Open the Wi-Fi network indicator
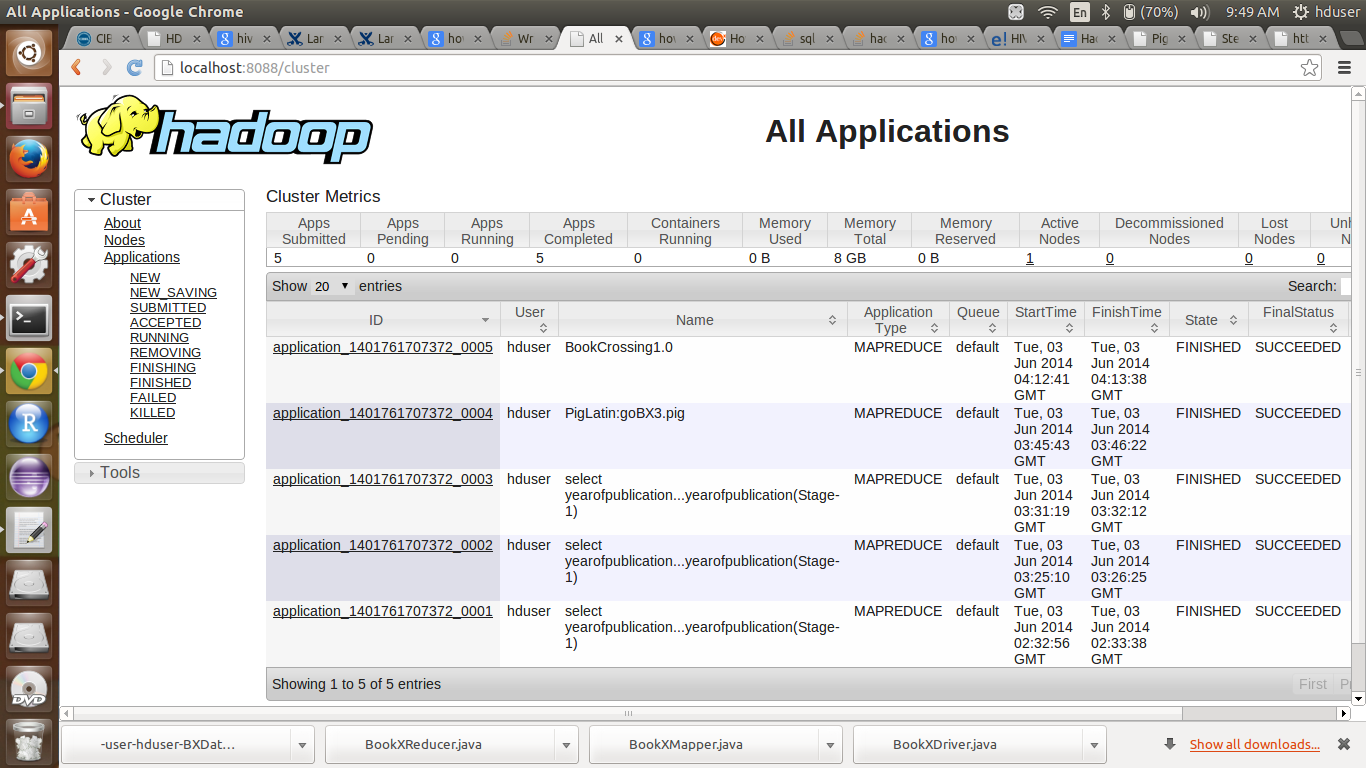 point(1047,12)
